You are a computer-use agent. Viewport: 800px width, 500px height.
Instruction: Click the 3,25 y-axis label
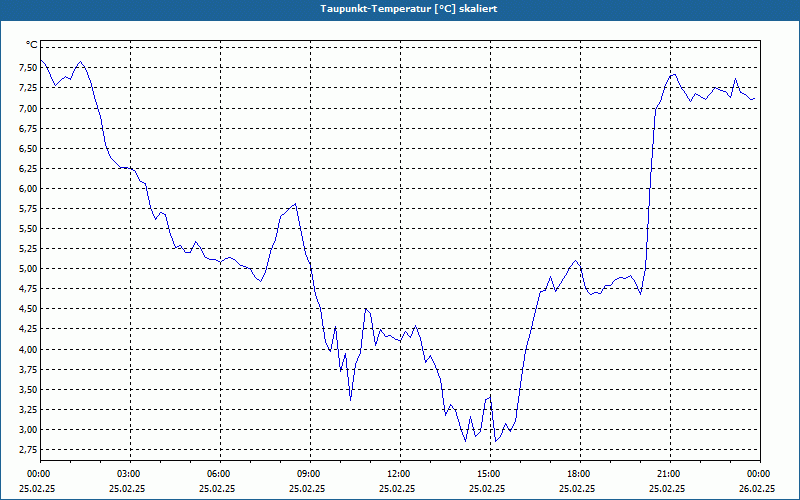point(27,410)
